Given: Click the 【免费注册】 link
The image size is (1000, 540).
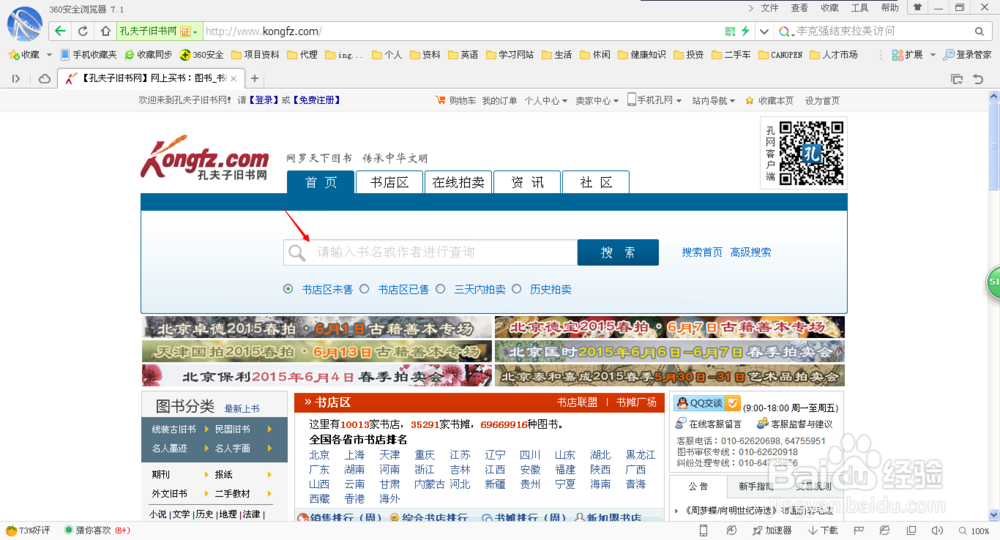Looking at the screenshot, I should coord(316,100).
